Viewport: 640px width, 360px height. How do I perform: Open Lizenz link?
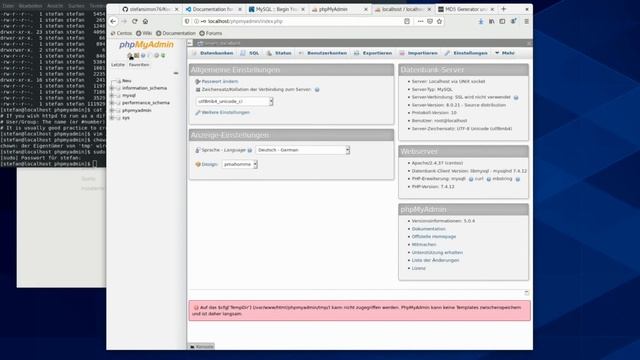coord(418,269)
